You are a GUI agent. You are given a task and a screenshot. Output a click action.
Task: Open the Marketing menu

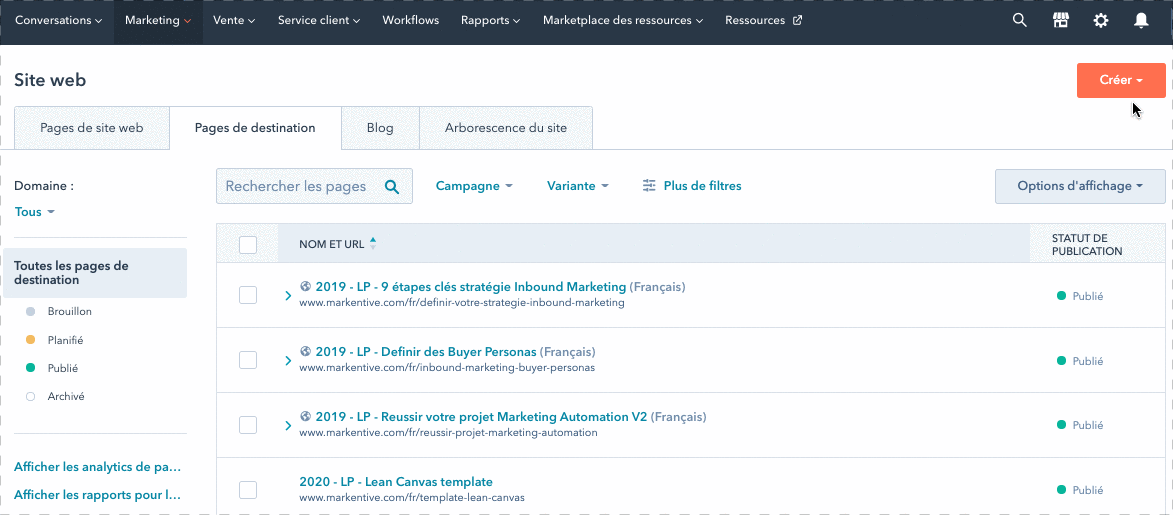tap(158, 21)
